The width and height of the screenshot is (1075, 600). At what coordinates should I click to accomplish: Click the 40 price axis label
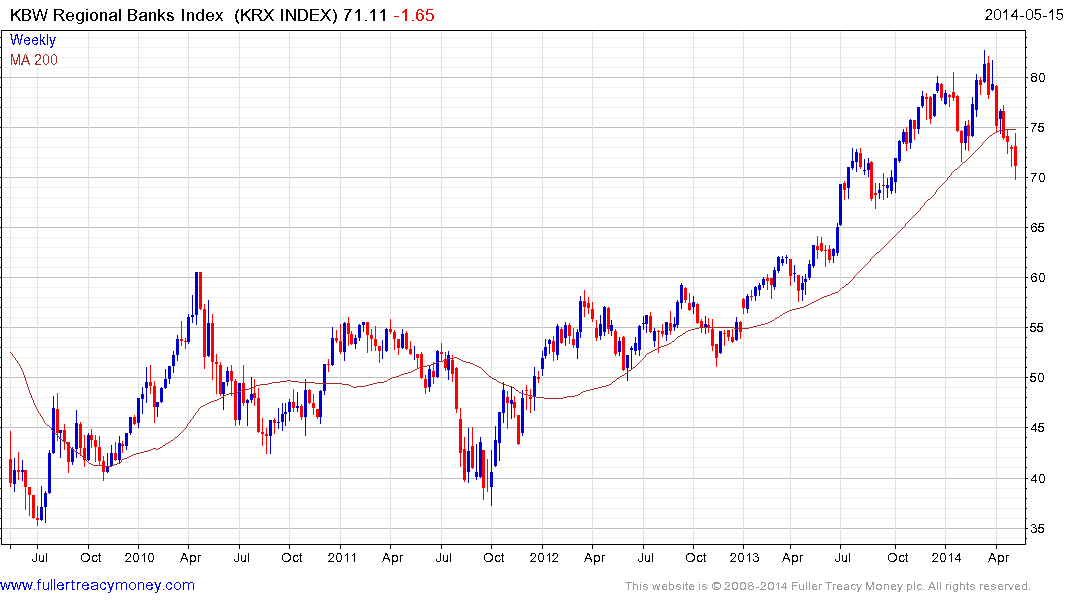1037,479
